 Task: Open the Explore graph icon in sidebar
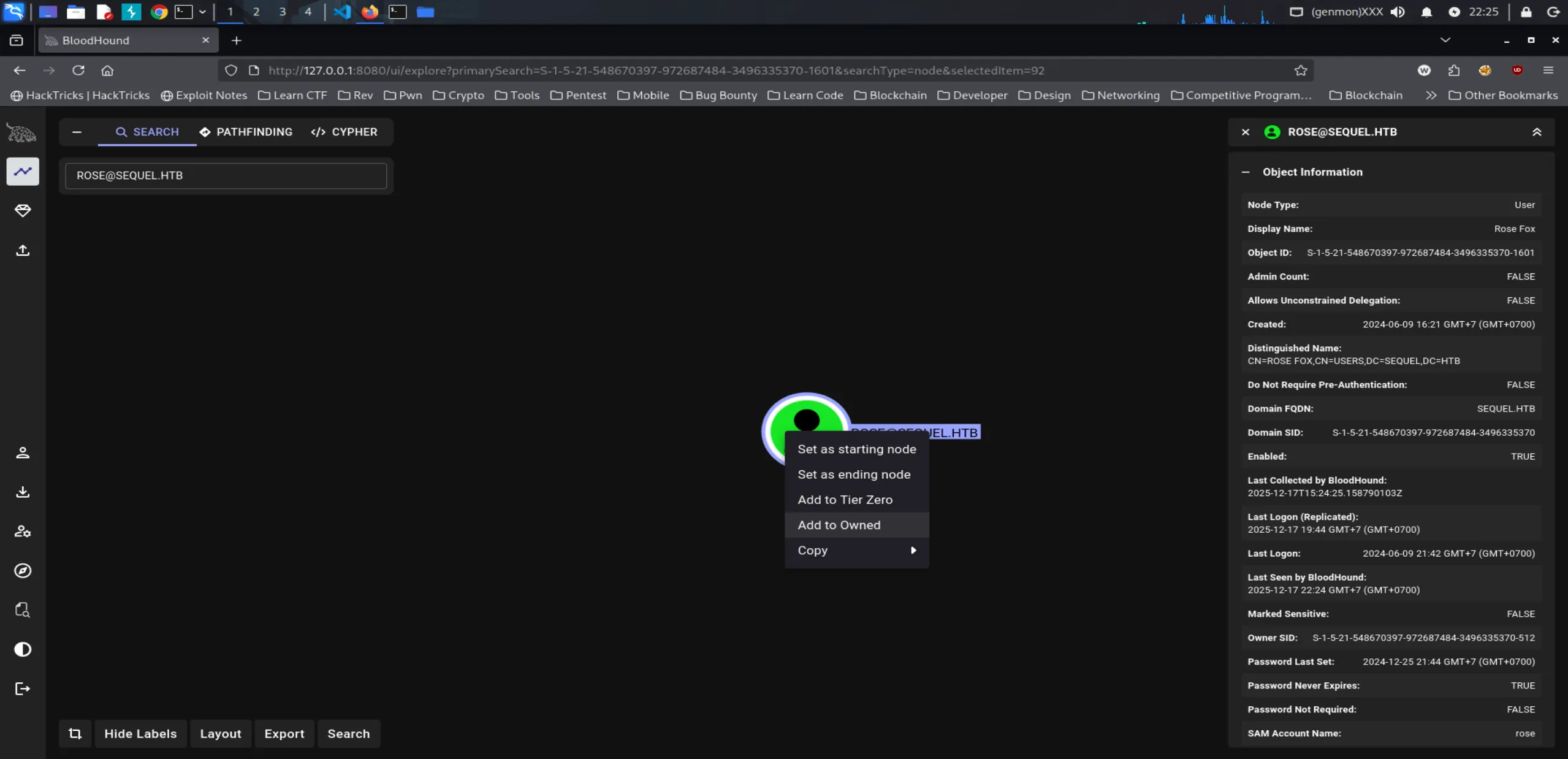pyautogui.click(x=23, y=172)
